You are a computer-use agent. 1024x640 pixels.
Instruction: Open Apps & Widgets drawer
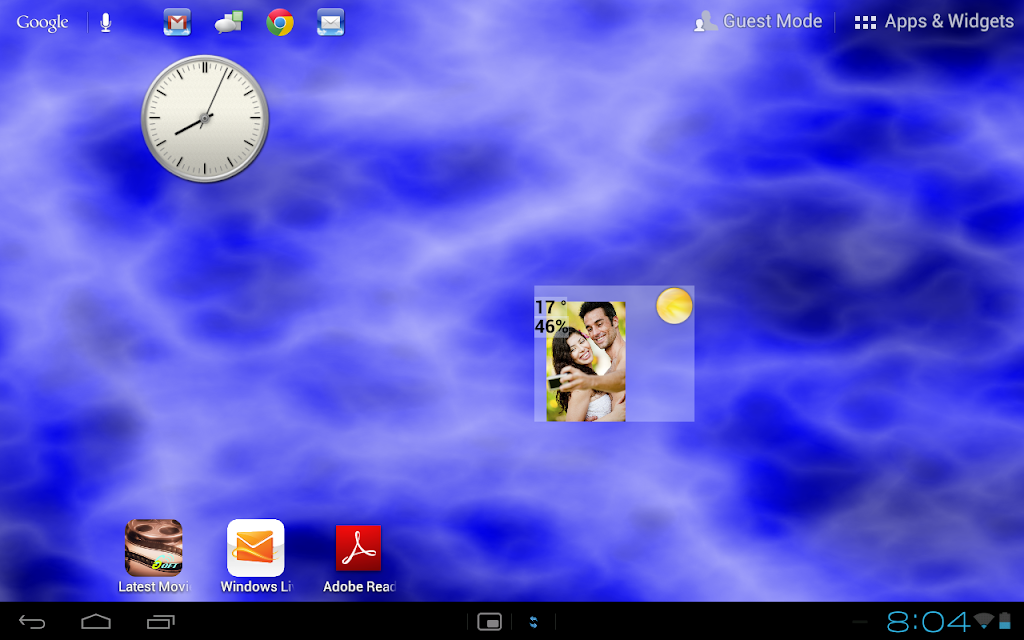coord(934,22)
